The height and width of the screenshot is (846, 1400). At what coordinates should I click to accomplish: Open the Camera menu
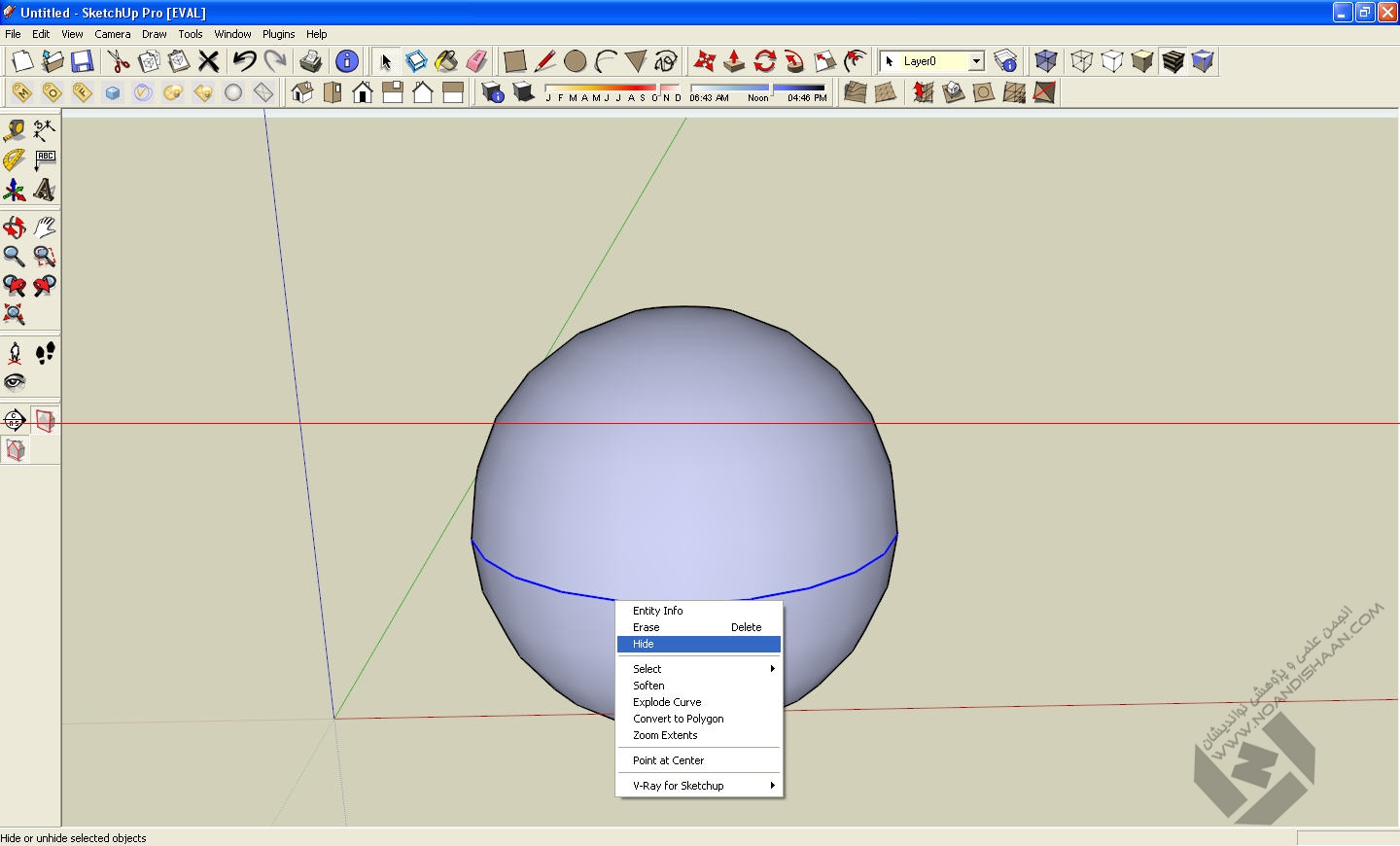point(112,34)
